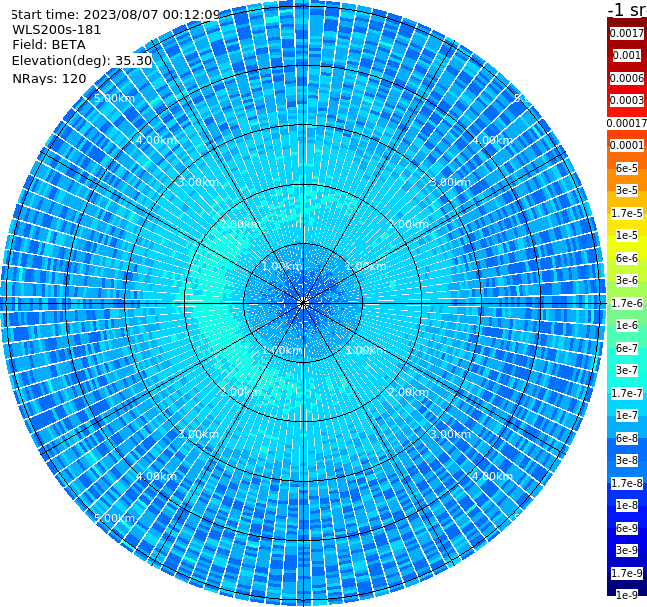This screenshot has height=607, width=647.
Task: Select the 1.7e-9 colorbar value
Action: (627, 573)
